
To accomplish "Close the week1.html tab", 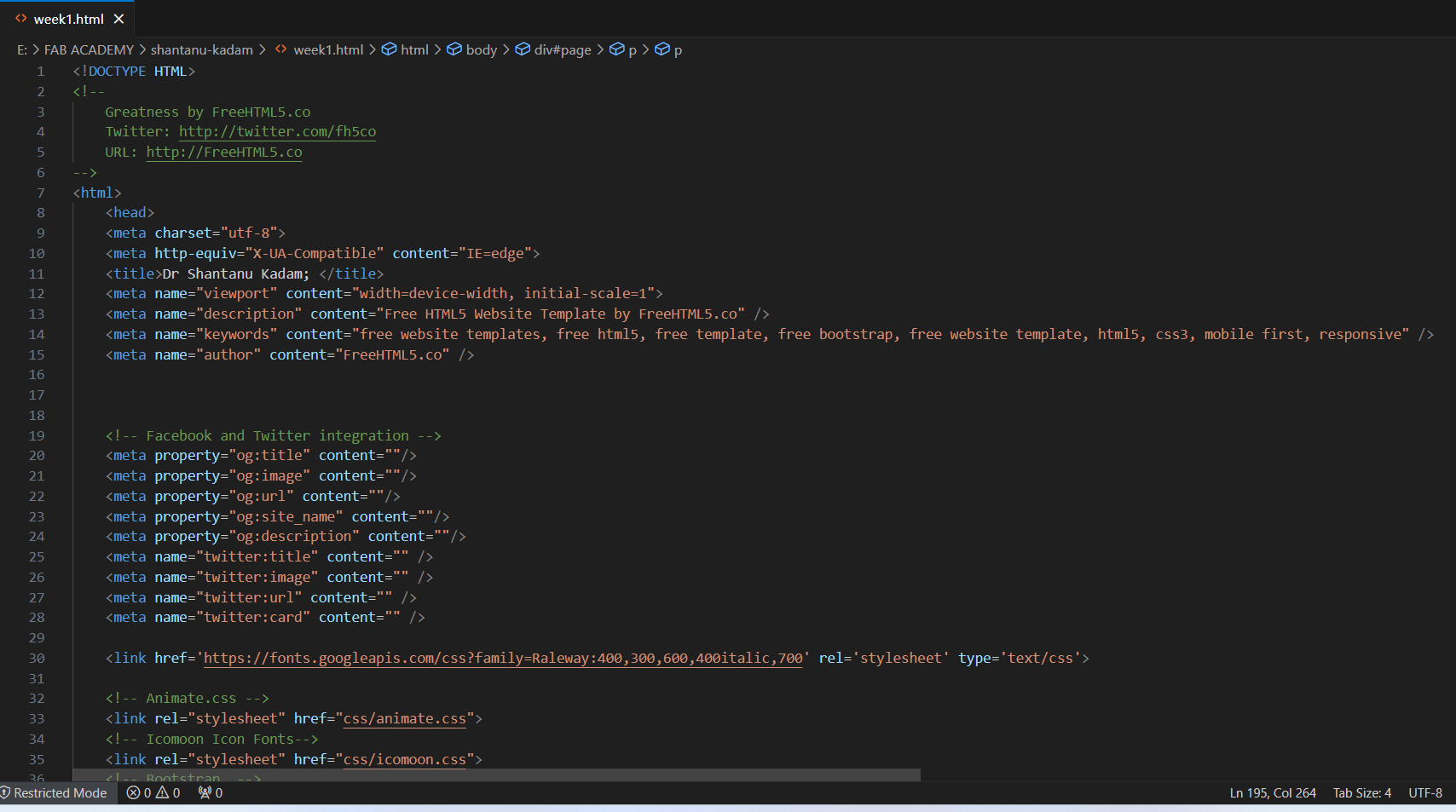I will click(118, 19).
